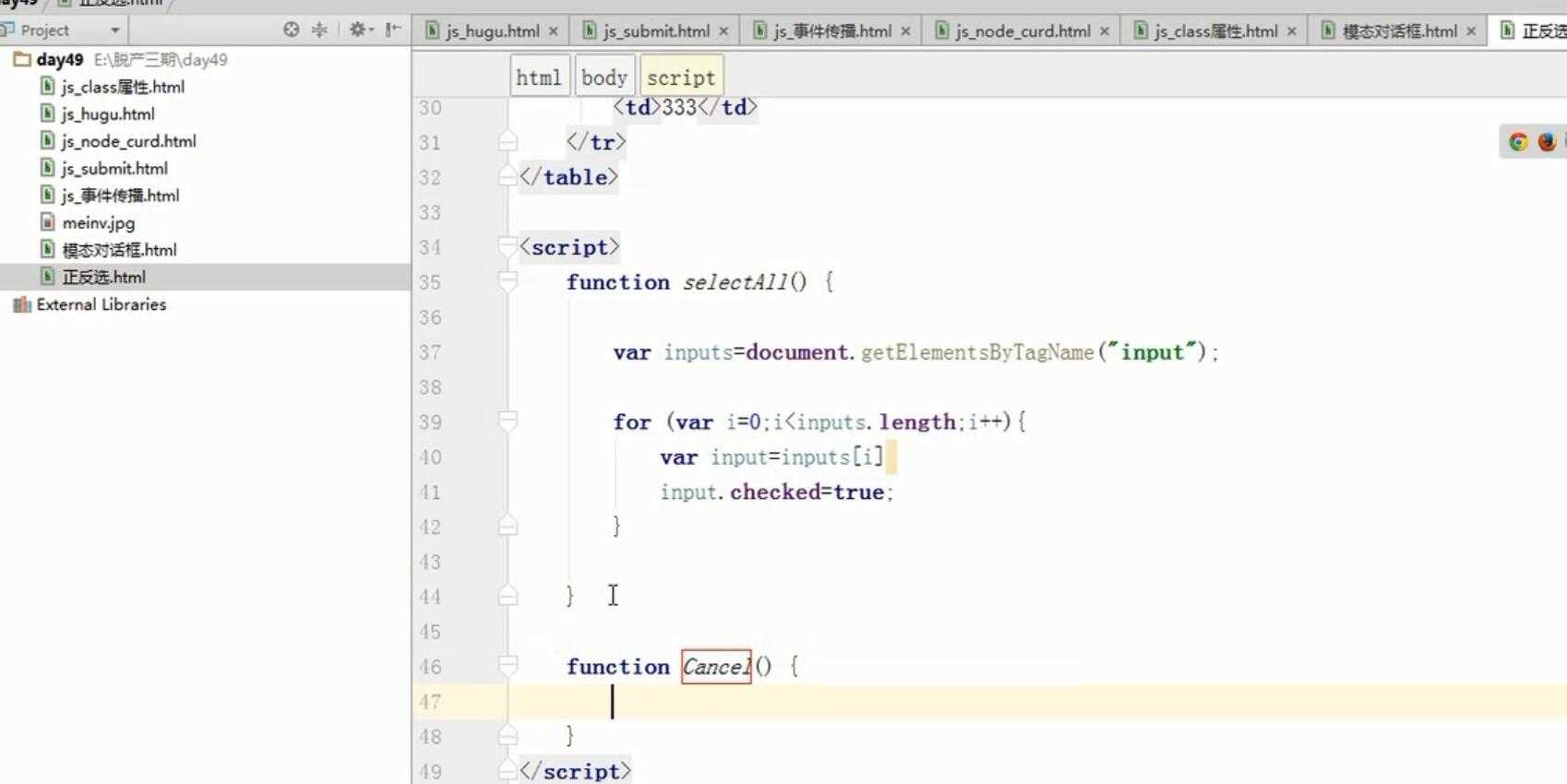Open the Project view dropdown
The height and width of the screenshot is (784, 1567).
click(x=114, y=30)
